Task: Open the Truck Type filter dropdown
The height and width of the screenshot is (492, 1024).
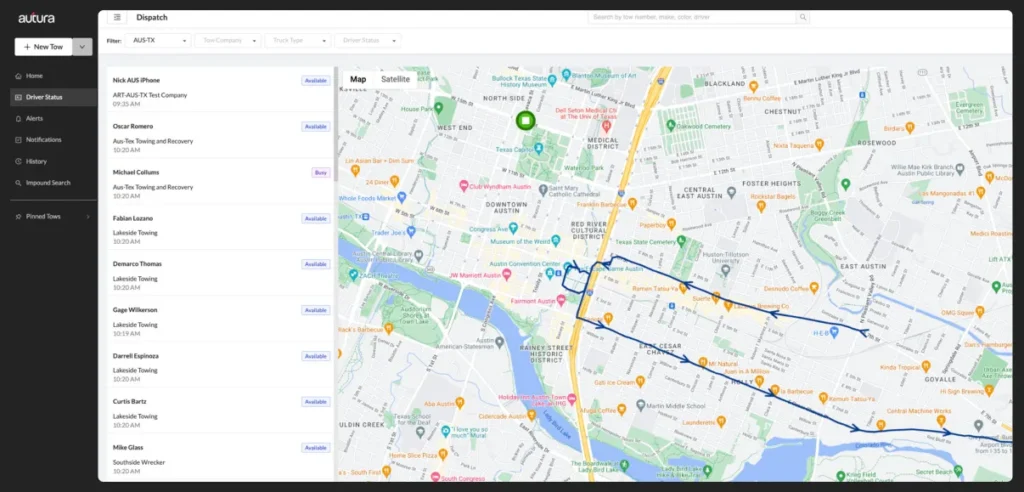Action: 298,41
